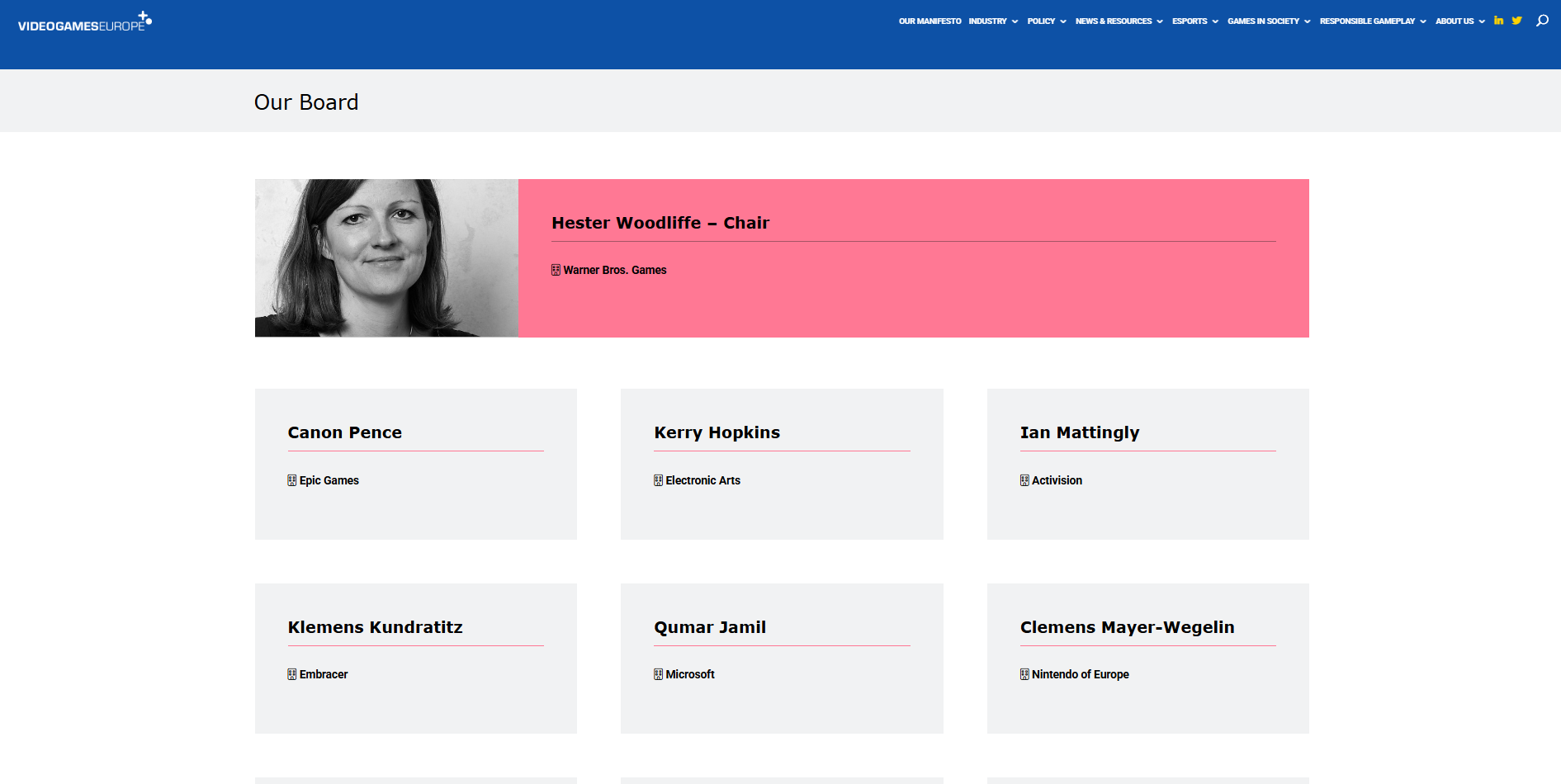Select the Activision company text

click(1057, 480)
